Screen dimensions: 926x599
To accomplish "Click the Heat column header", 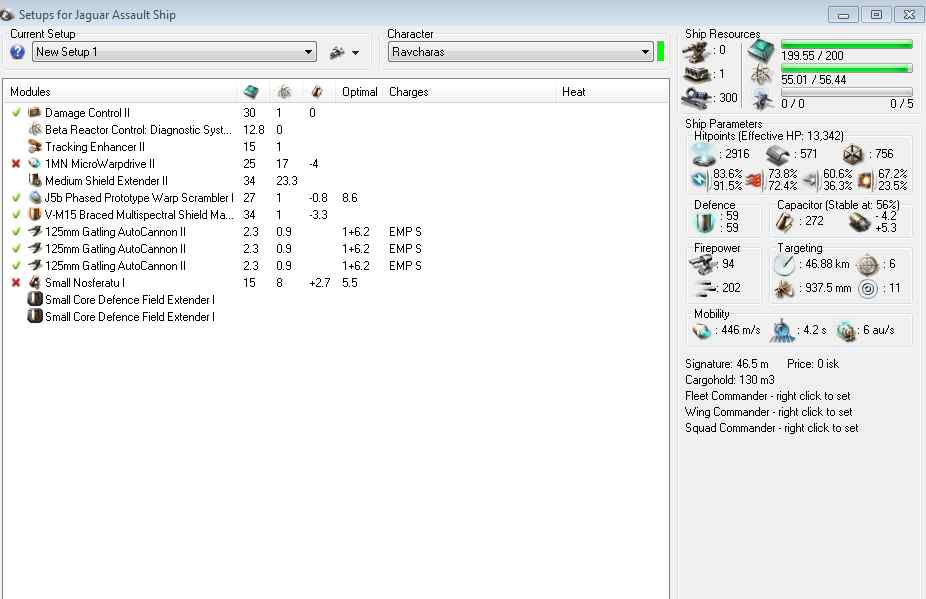I will pyautogui.click(x=573, y=92).
